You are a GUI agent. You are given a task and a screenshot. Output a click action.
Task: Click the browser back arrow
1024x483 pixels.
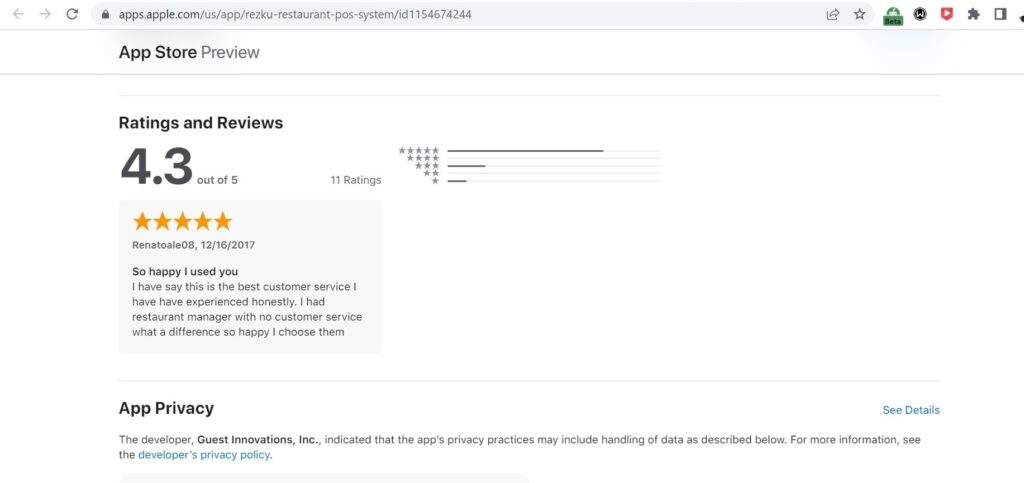coord(18,14)
